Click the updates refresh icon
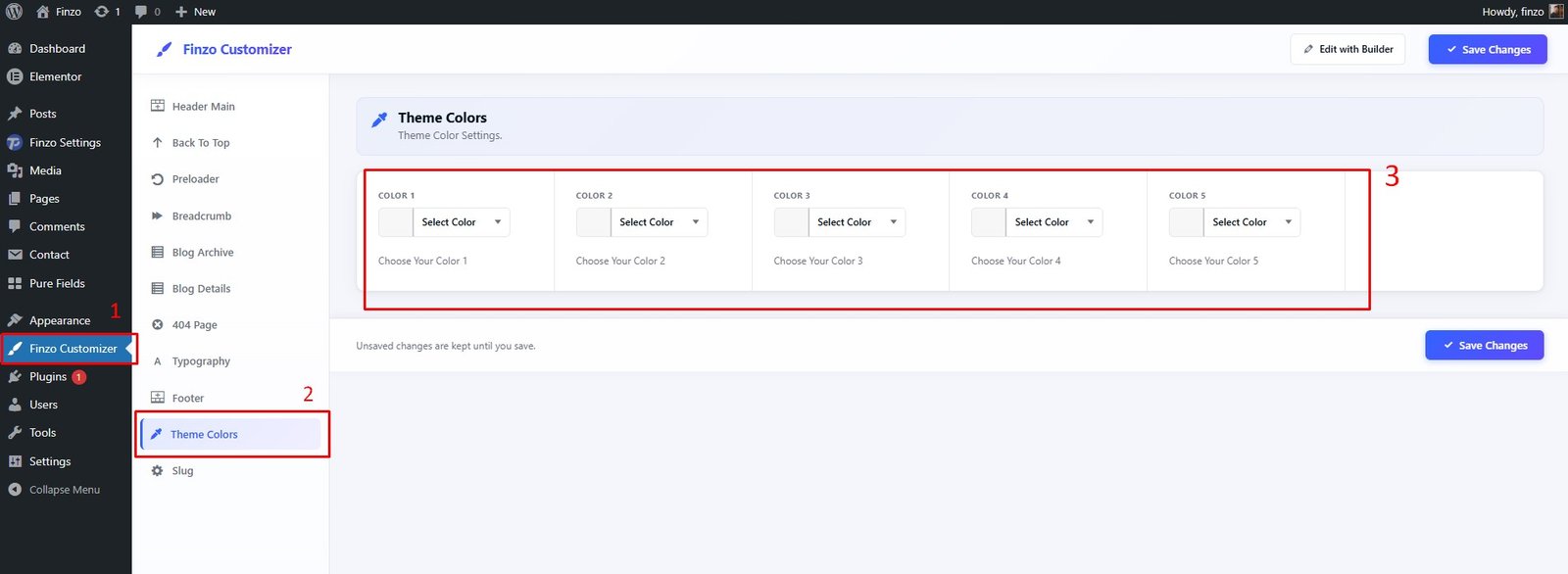1568x574 pixels. [102, 12]
